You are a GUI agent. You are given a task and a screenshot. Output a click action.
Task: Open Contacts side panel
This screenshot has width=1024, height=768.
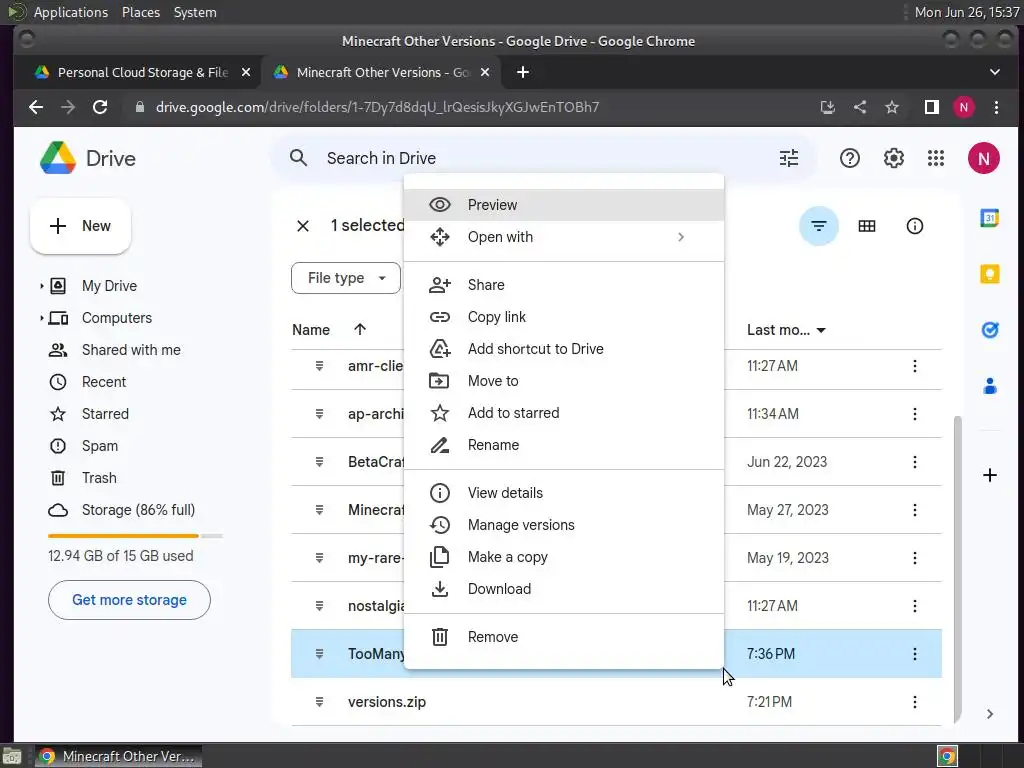pyautogui.click(x=989, y=386)
